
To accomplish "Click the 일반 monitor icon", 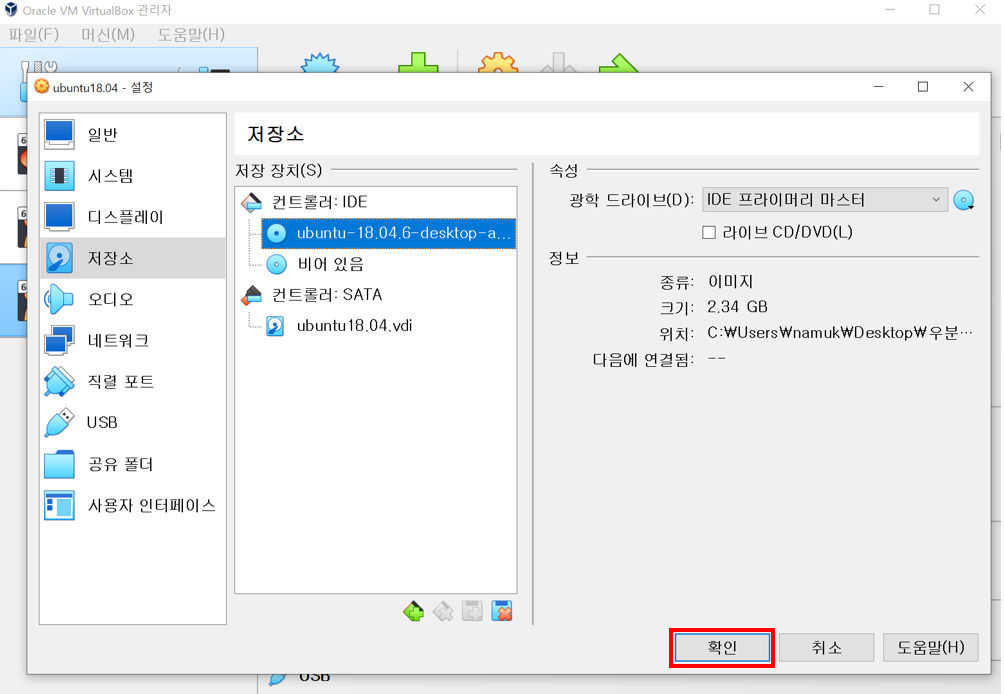I will (59, 134).
